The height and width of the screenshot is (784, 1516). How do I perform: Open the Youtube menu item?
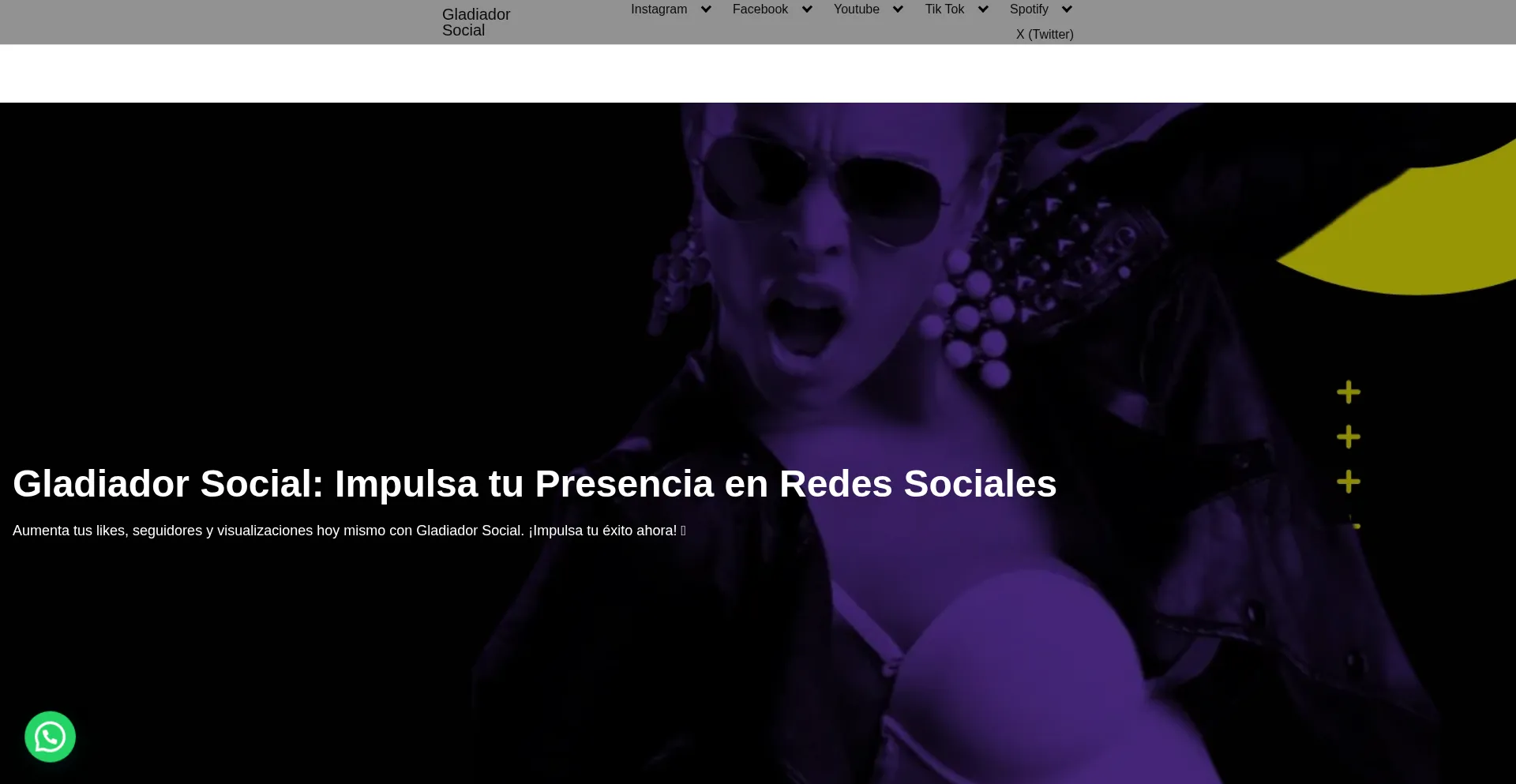coord(856,9)
